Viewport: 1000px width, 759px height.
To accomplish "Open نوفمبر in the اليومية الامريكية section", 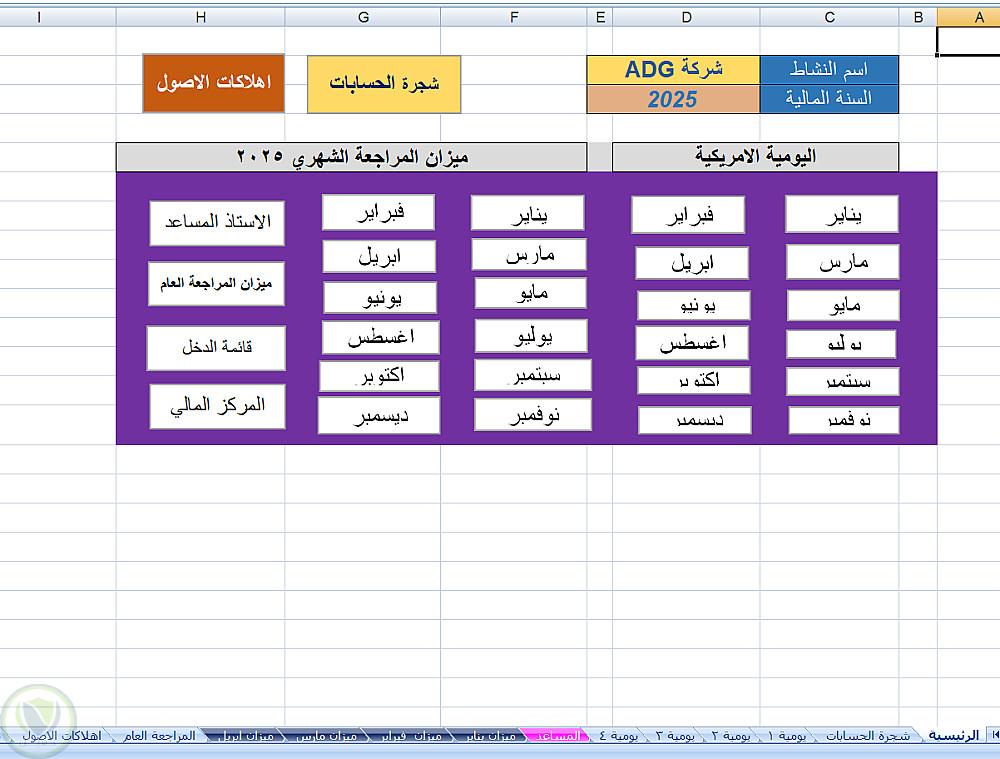I will (844, 420).
